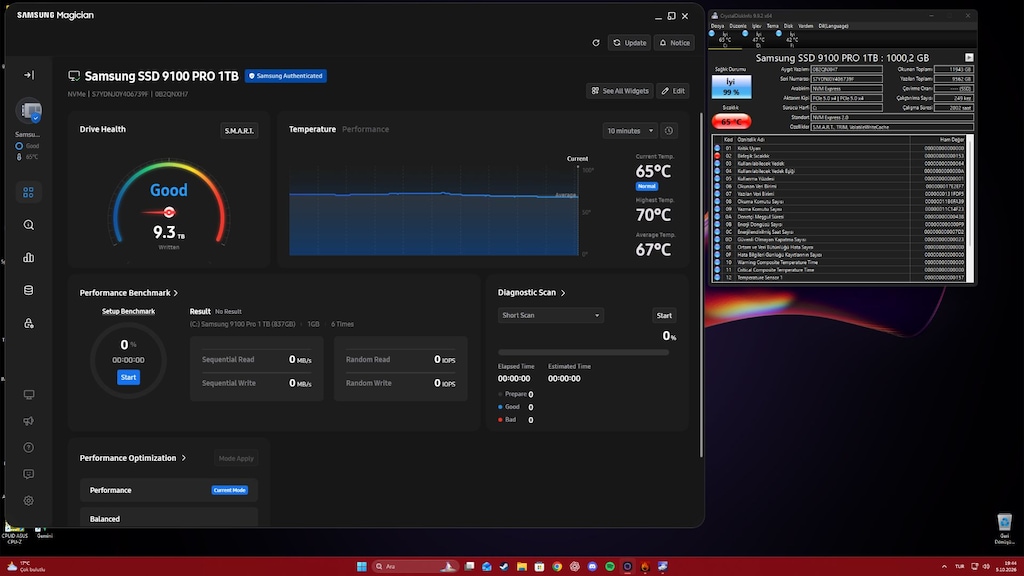Expand the Performance Optimization section chevron
The image size is (1024, 576).
point(184,458)
